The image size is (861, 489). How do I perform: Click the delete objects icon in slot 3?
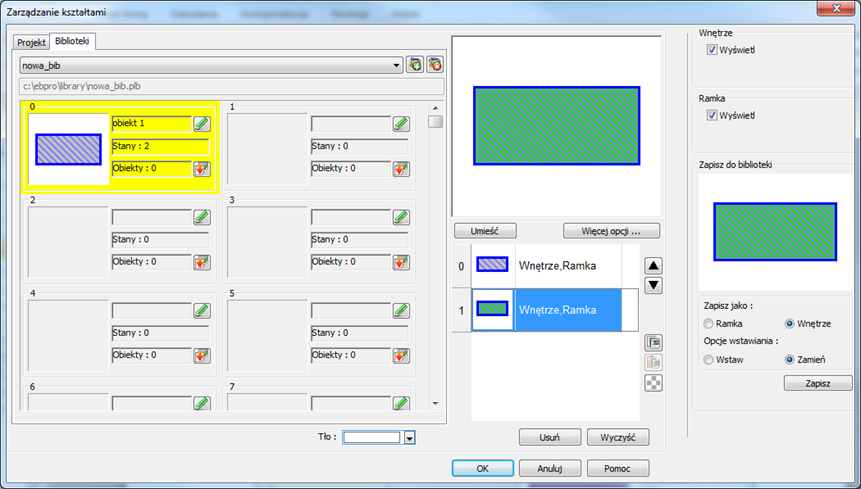[401, 262]
